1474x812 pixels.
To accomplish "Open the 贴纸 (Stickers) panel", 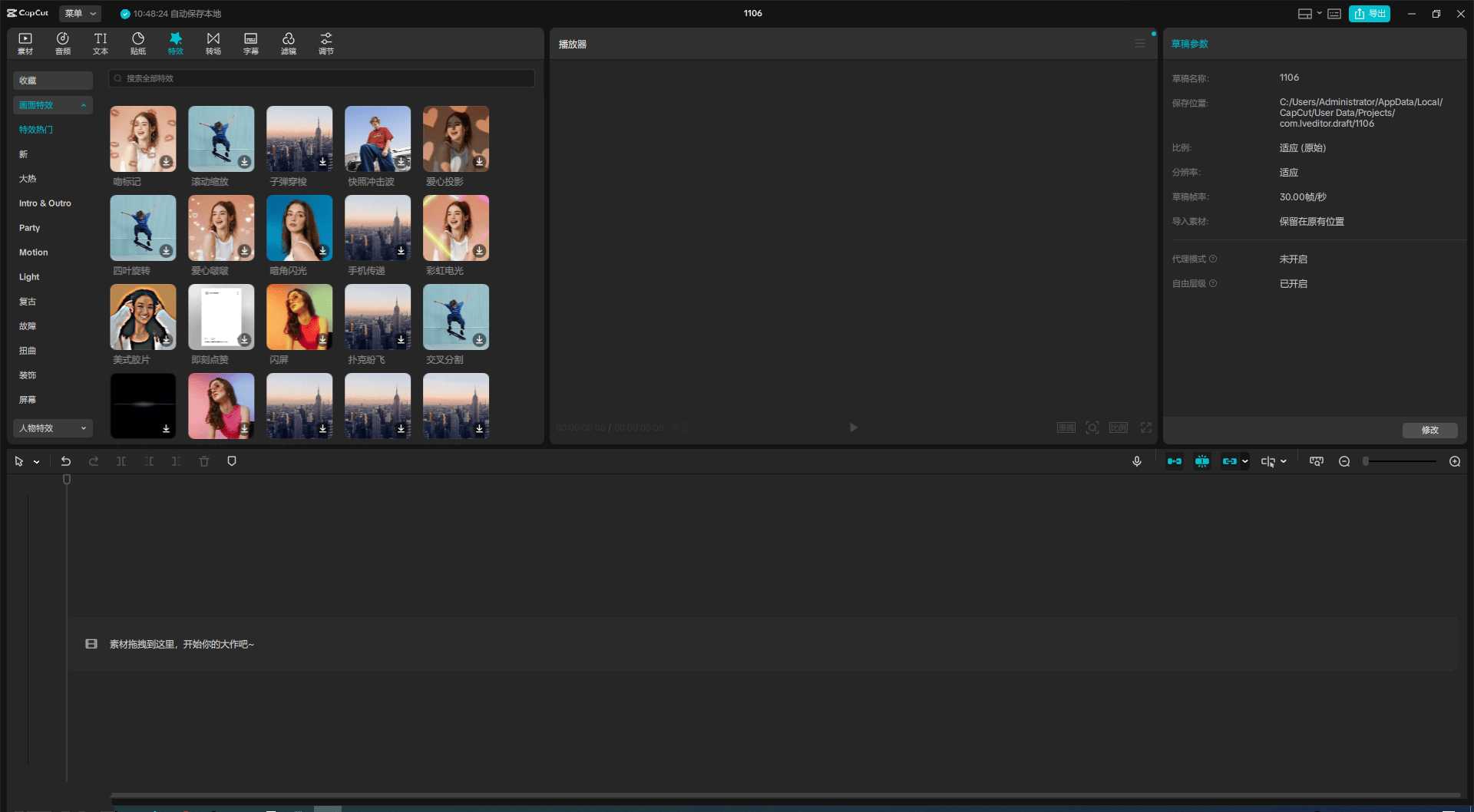I will (x=138, y=43).
